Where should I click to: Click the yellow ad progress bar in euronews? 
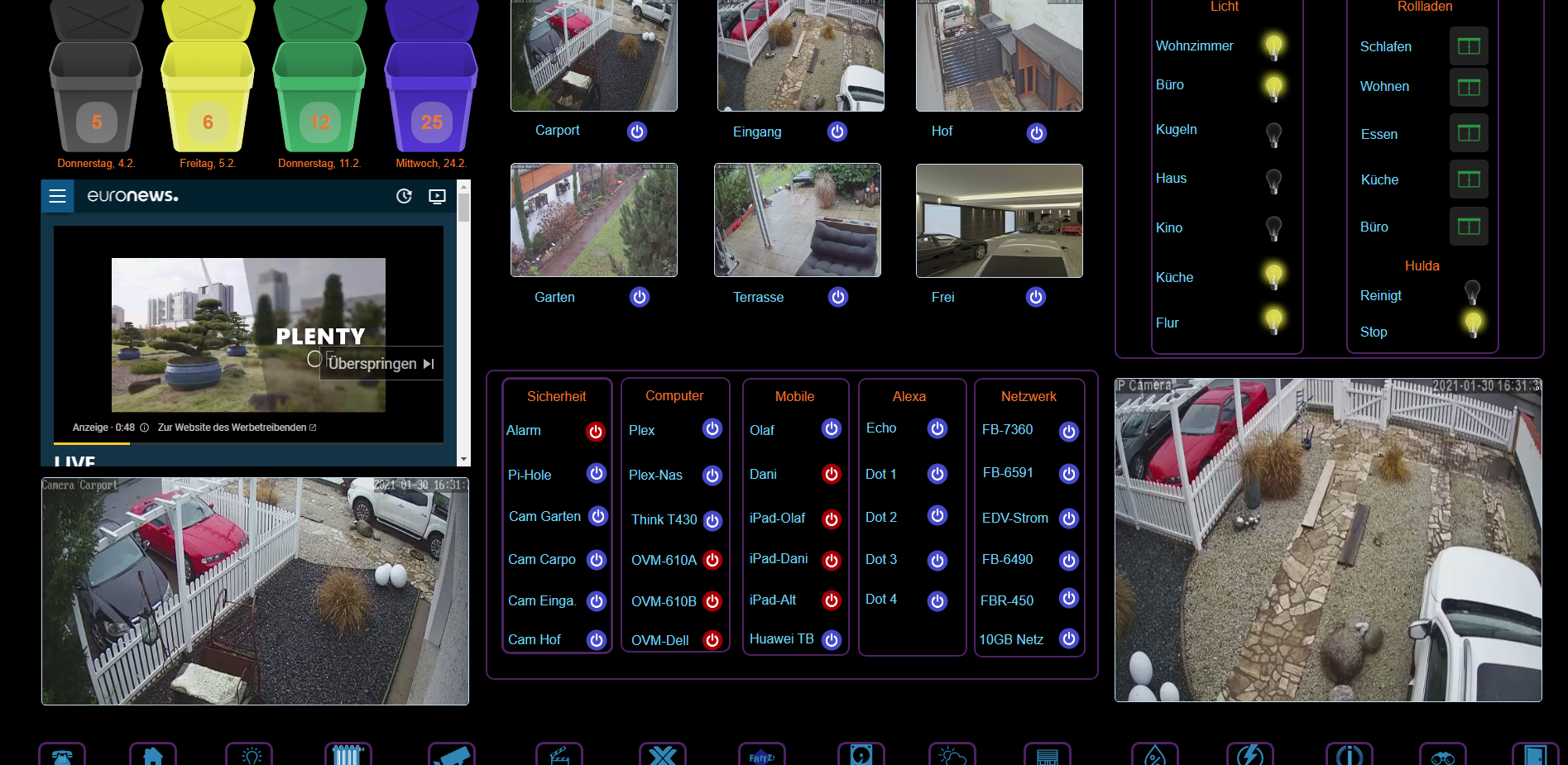click(92, 444)
